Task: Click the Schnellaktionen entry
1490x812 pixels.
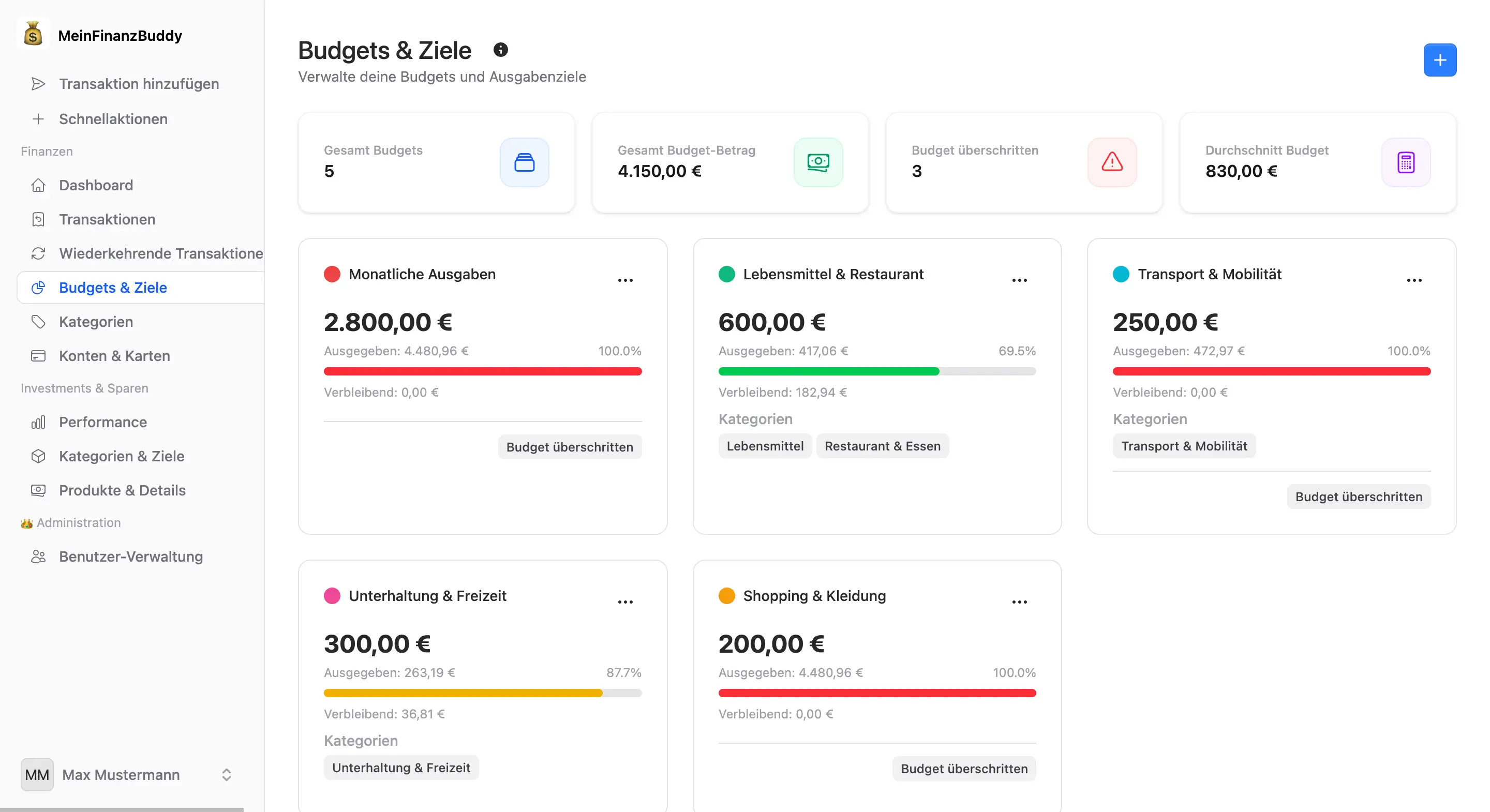Action: pyautogui.click(x=113, y=119)
